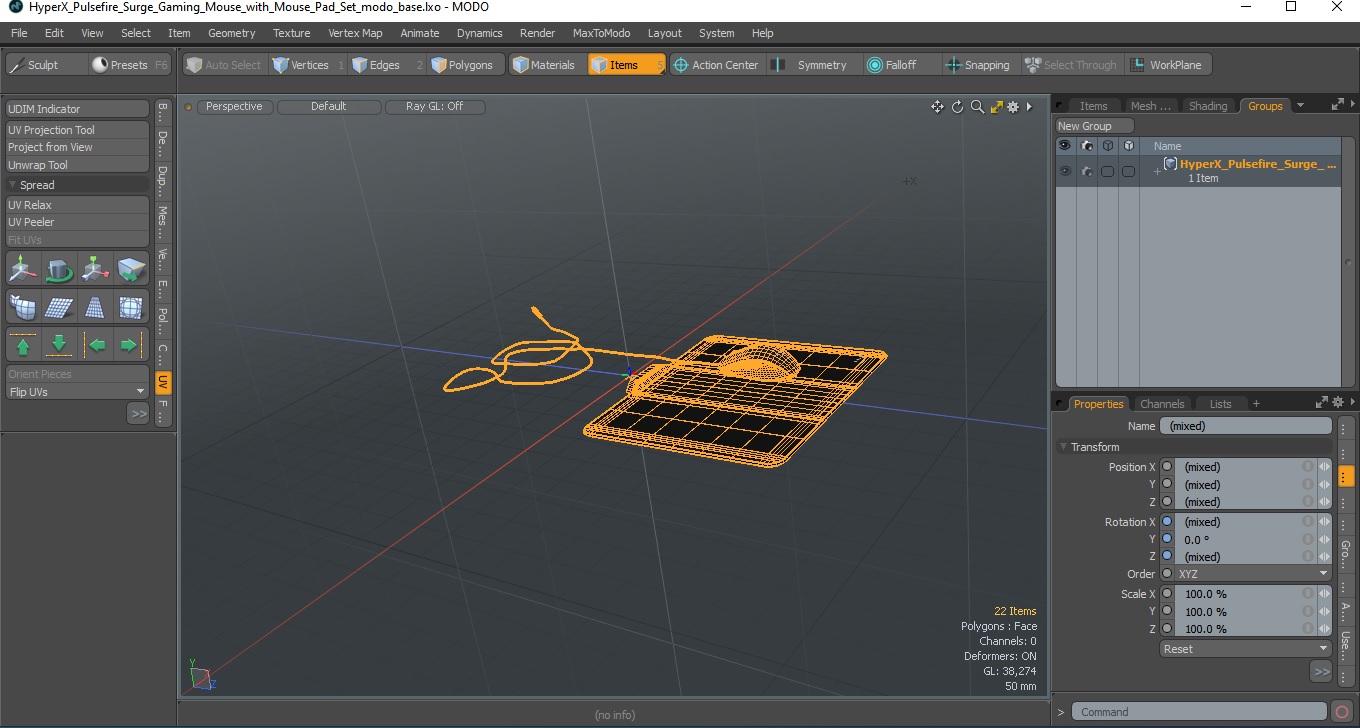Maximize the Groups panel
Viewport: 1360px width, 728px height.
click(x=1338, y=103)
